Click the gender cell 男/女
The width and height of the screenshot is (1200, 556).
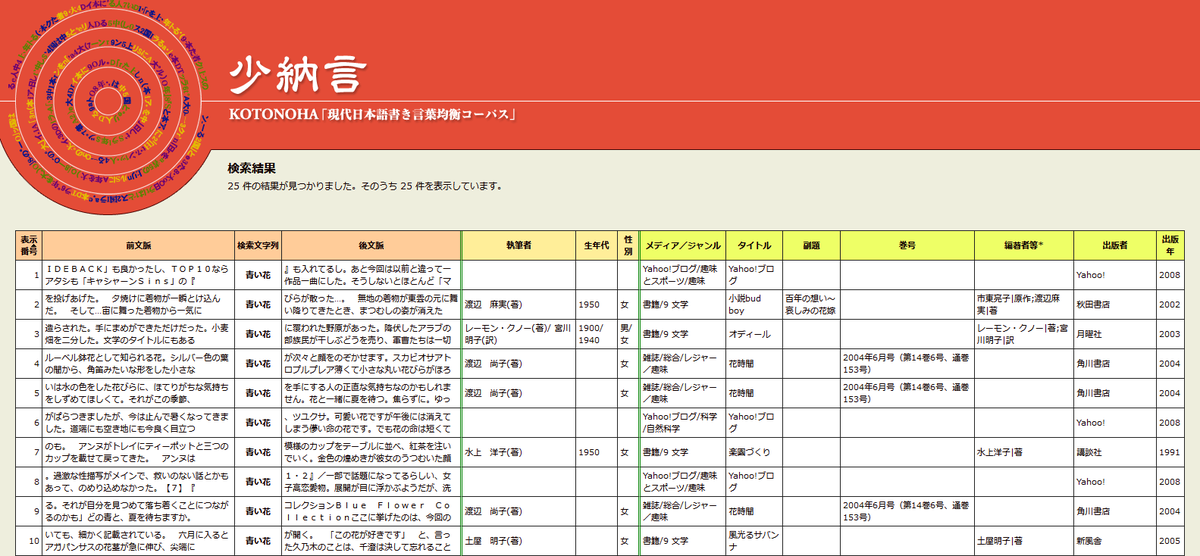pos(627,334)
